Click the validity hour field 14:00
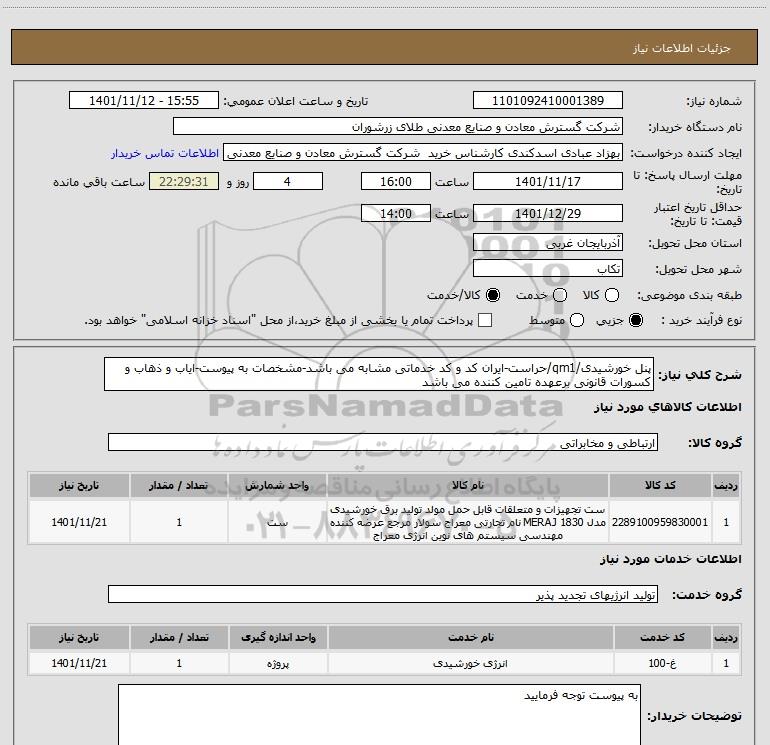 point(396,214)
